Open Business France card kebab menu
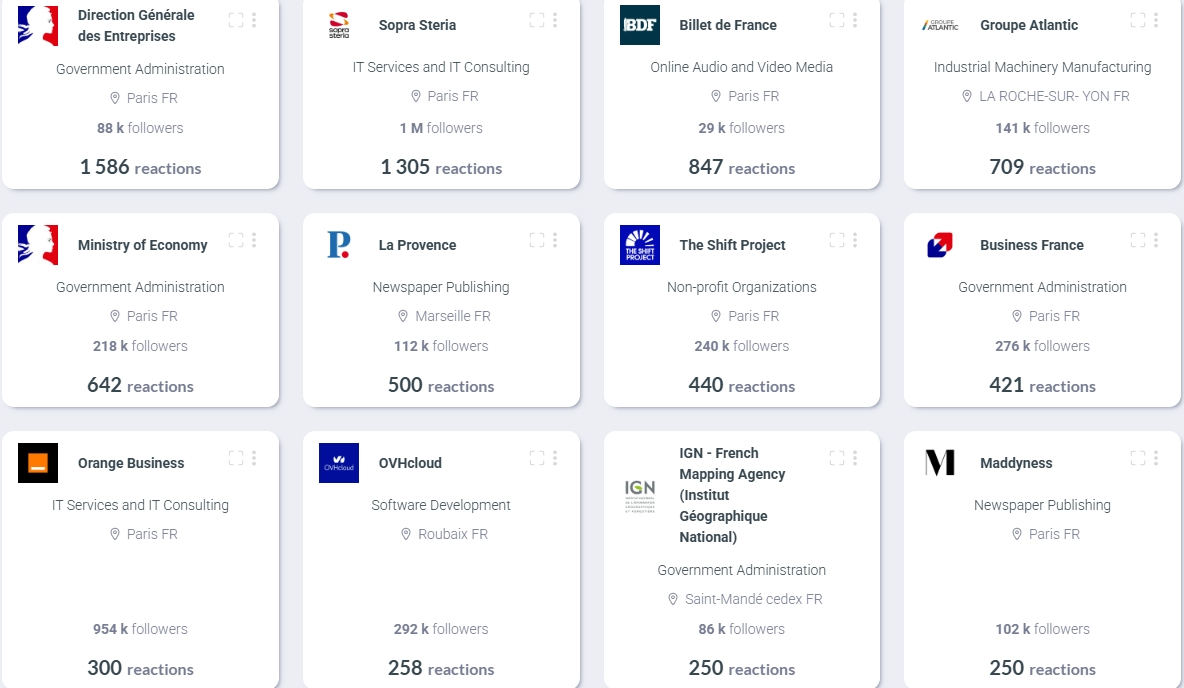Viewport: 1184px width, 688px height. (1156, 240)
